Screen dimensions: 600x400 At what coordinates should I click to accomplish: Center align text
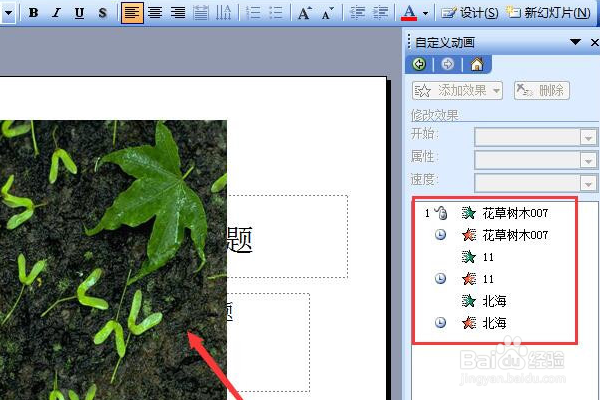pyautogui.click(x=155, y=13)
